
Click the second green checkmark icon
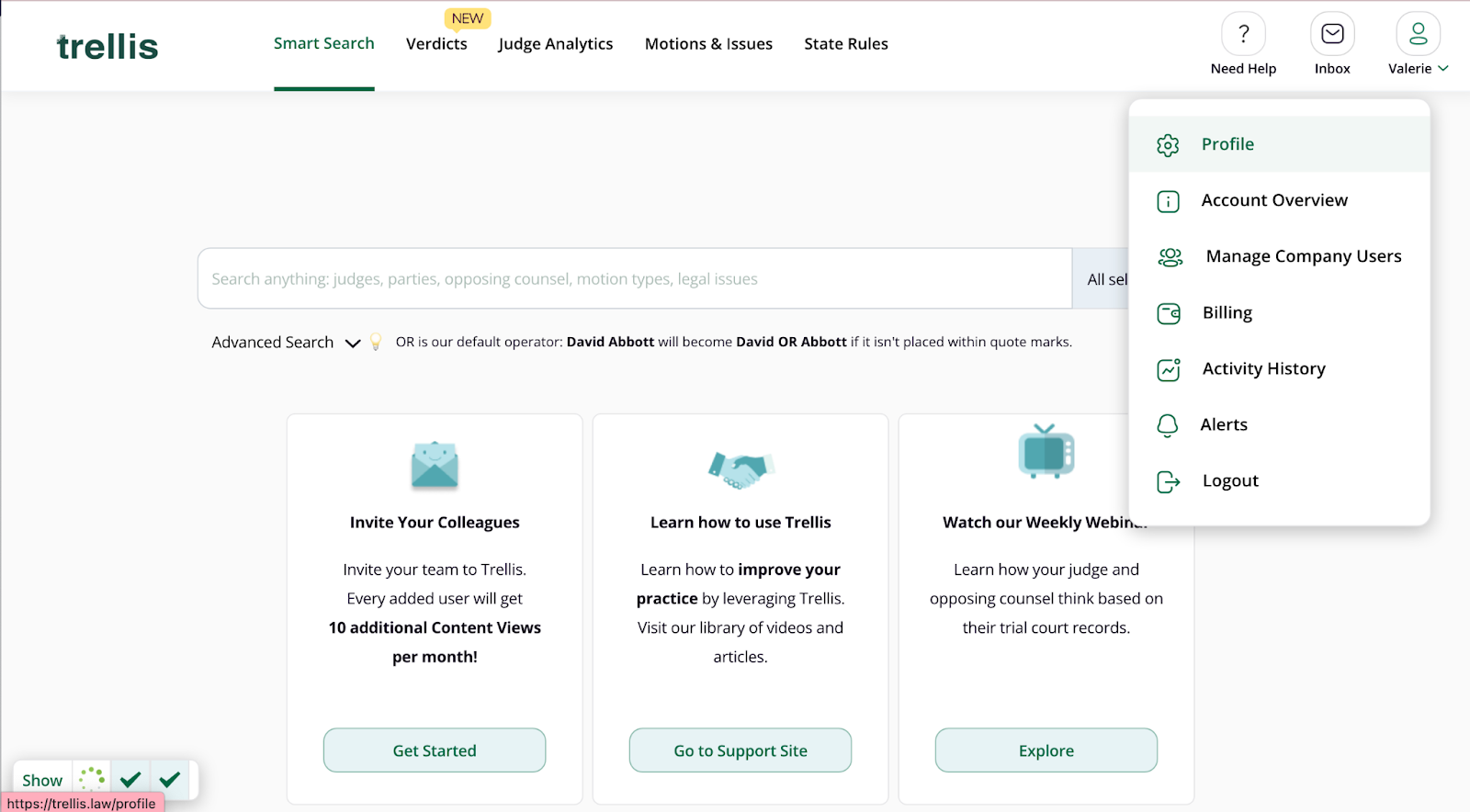(170, 779)
